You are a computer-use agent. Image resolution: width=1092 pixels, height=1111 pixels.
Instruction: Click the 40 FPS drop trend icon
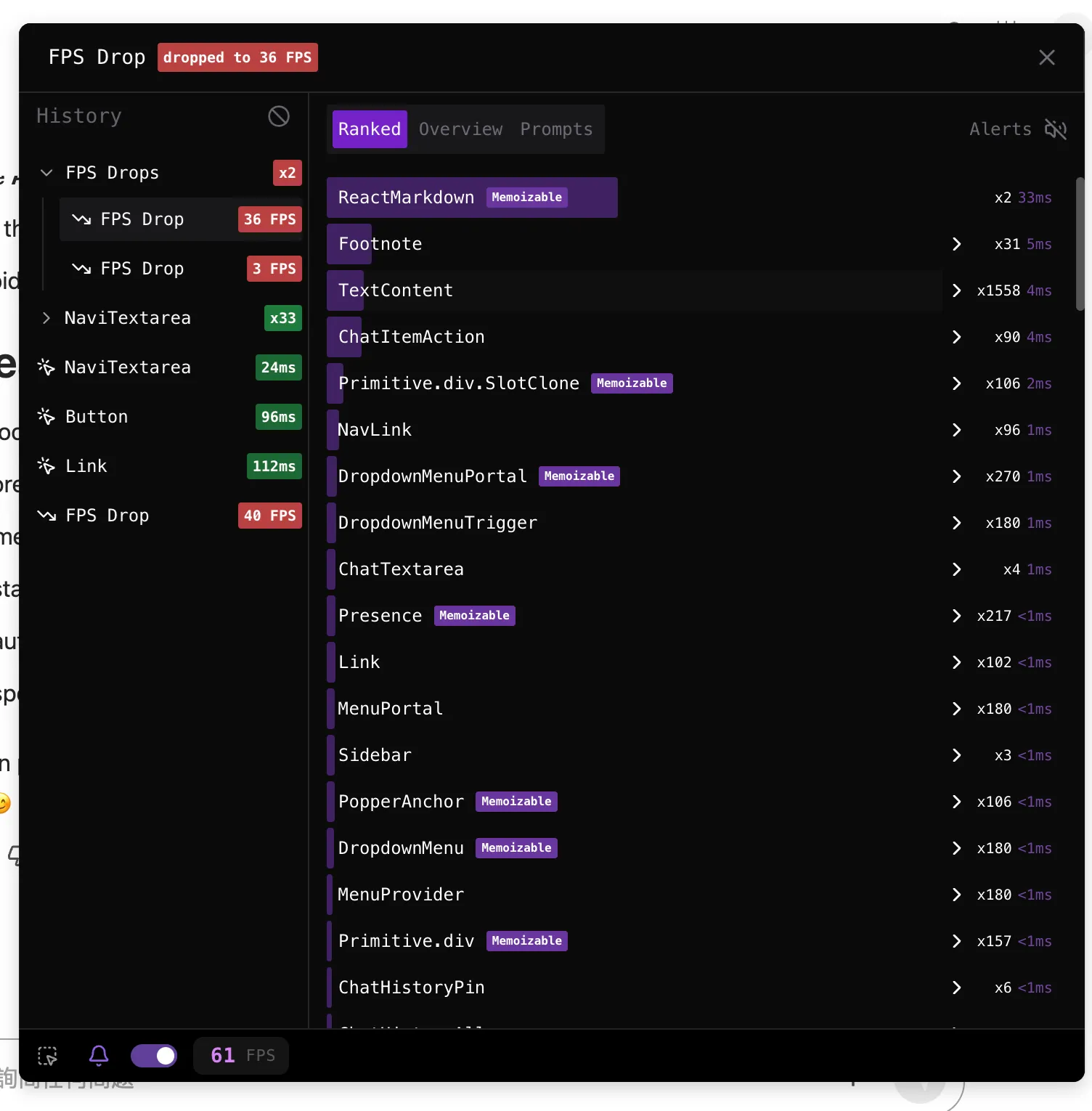[46, 516]
